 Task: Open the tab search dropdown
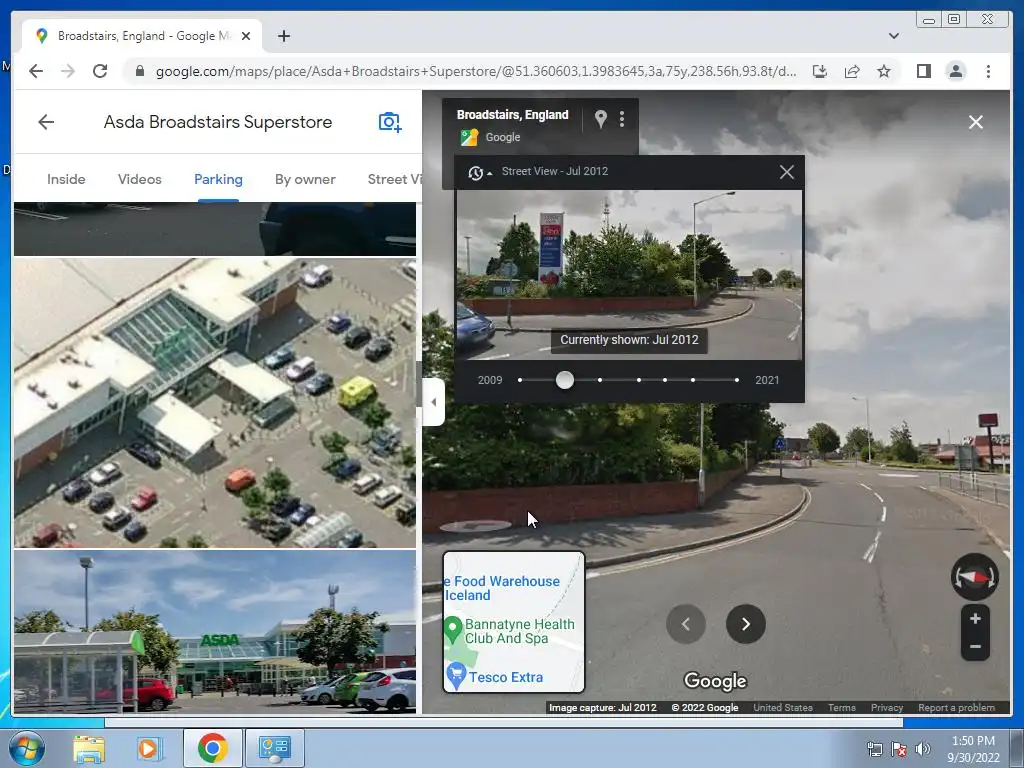(x=893, y=36)
